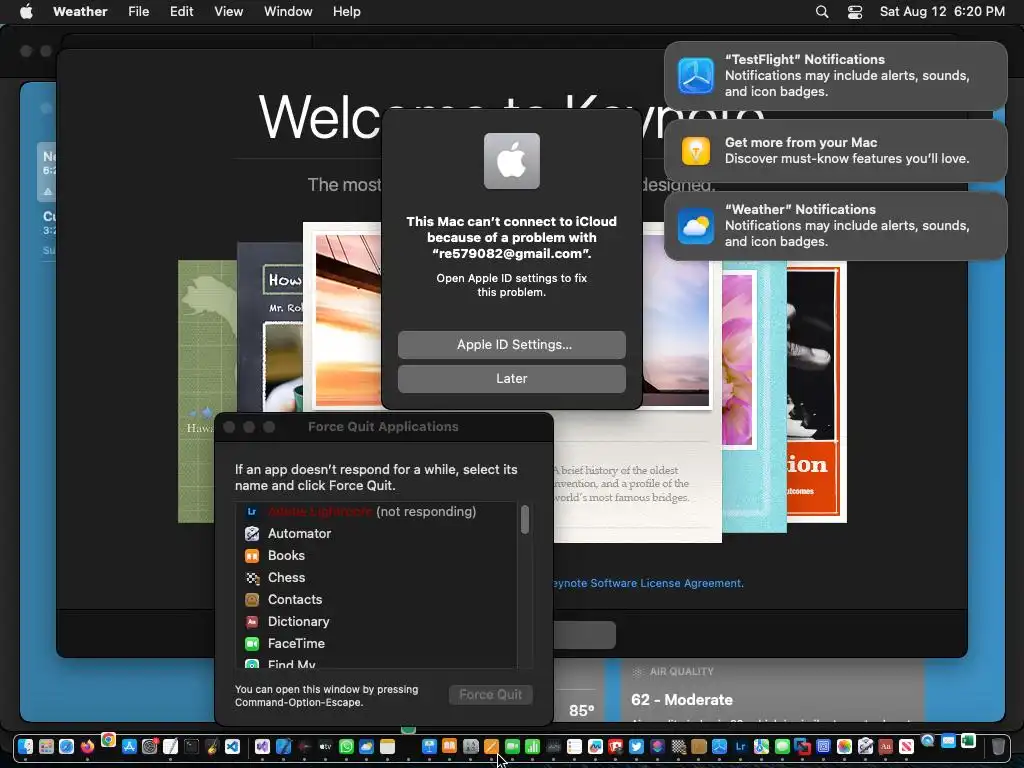Click the 62 - Moderate air quality card
The image size is (1024, 768).
(x=771, y=692)
